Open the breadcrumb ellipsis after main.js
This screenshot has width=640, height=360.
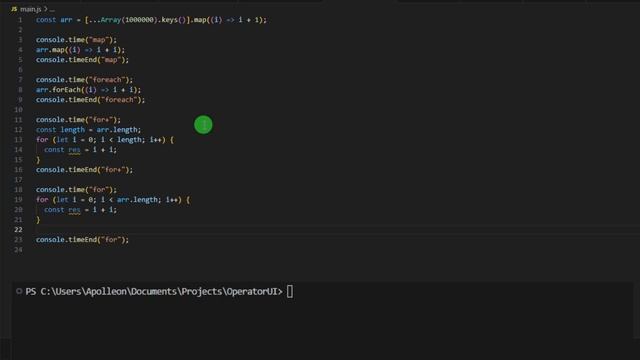[x=52, y=9]
